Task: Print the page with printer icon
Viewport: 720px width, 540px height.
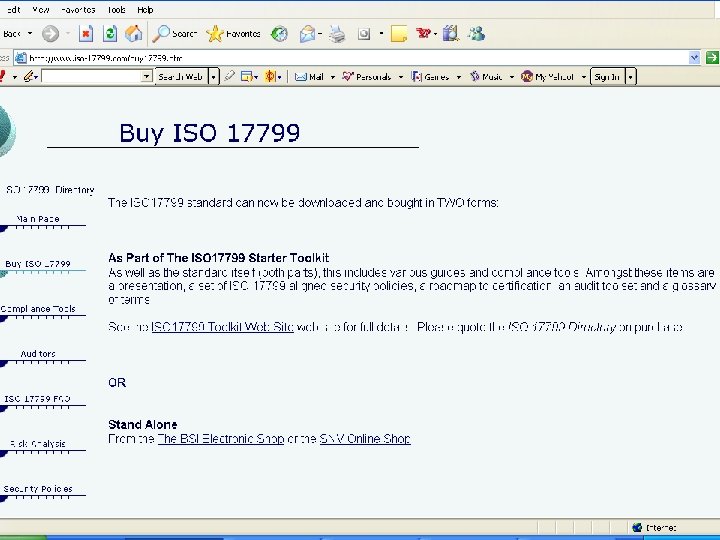Action: coord(338,34)
